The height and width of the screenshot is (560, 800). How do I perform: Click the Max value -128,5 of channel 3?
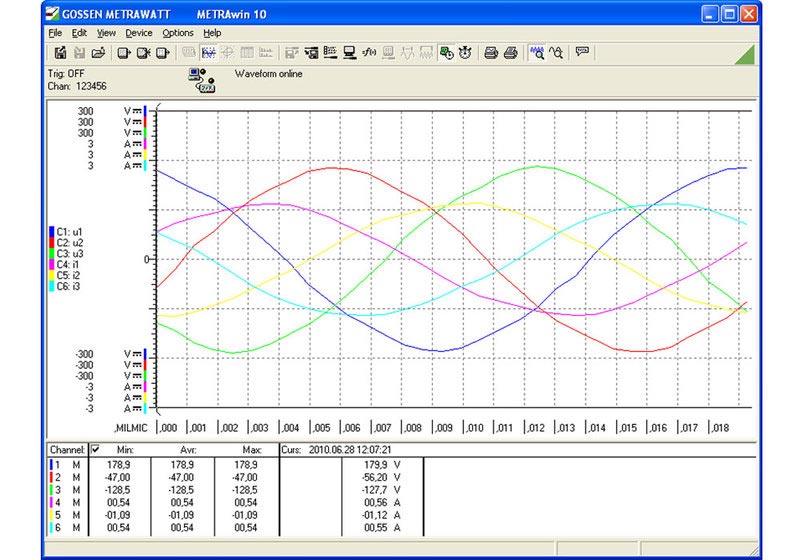[245, 490]
